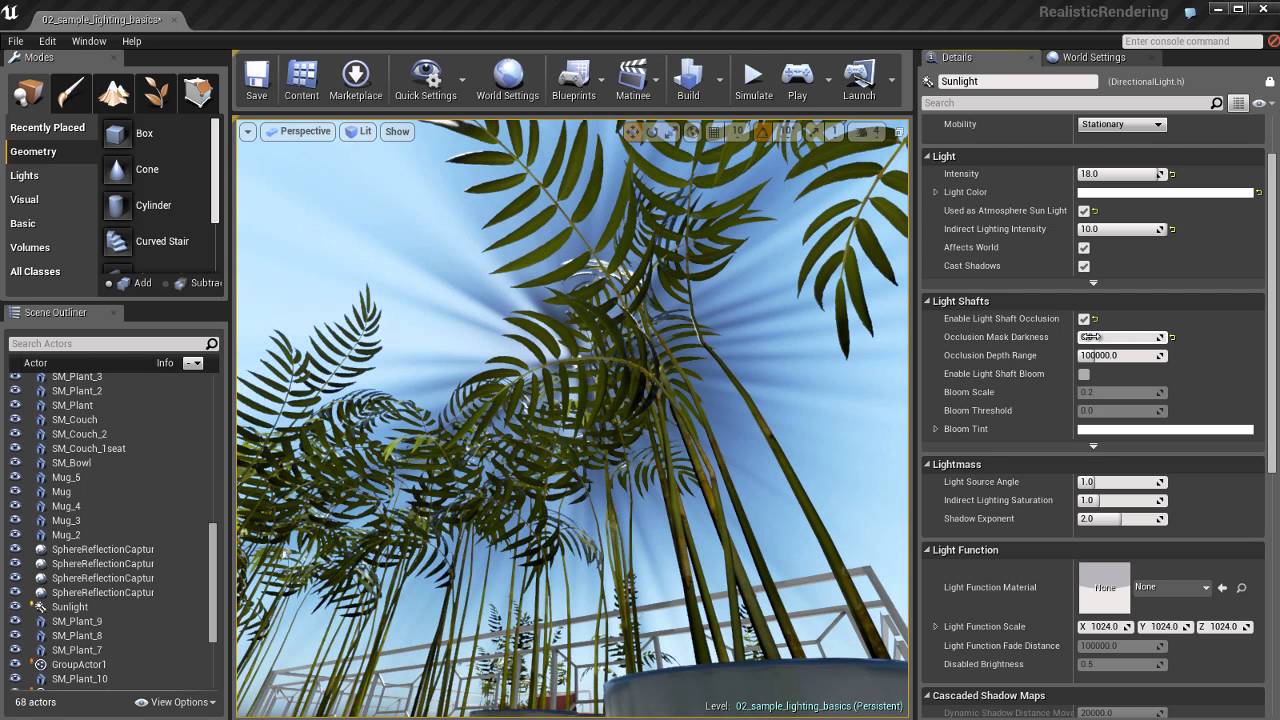Click the Launch toolbar icon
The width and height of the screenshot is (1280, 720).
[859, 80]
